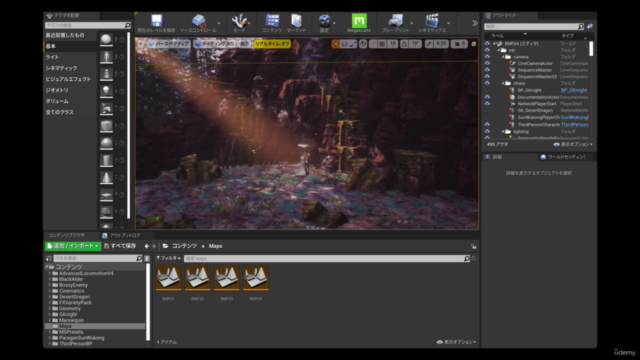Expand the ParagonSunWukong folder
The height and width of the screenshot is (360, 640).
coord(50,338)
